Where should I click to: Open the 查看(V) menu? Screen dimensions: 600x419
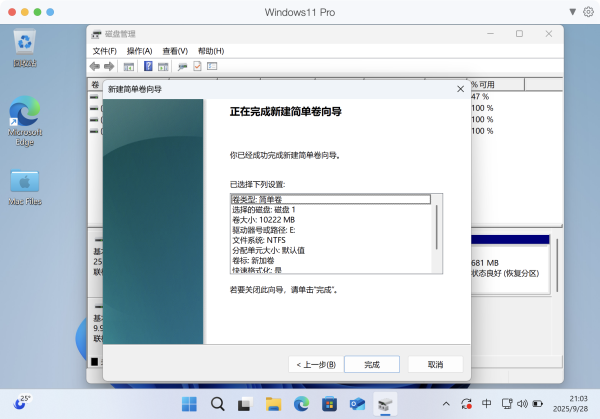175,50
